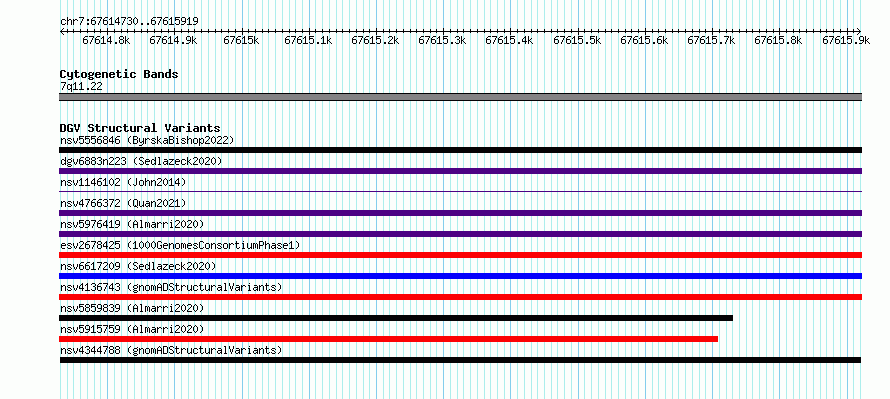Click the 67615k ruler tick label
Viewport: 890px width, 399px height.
click(x=241, y=40)
